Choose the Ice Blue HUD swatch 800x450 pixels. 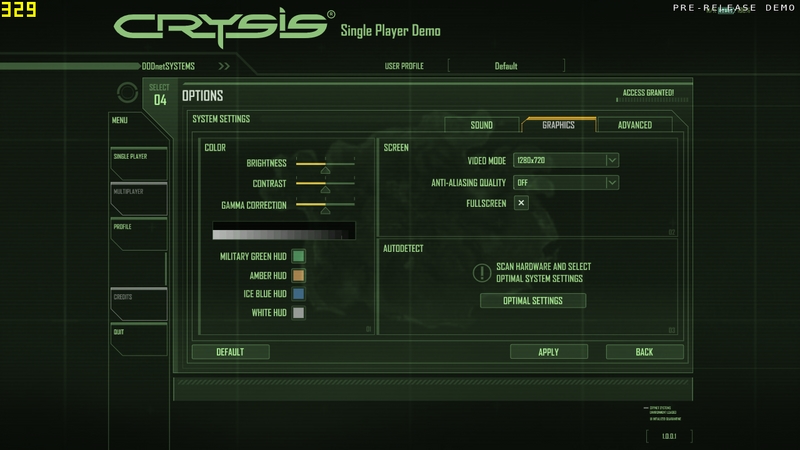298,294
